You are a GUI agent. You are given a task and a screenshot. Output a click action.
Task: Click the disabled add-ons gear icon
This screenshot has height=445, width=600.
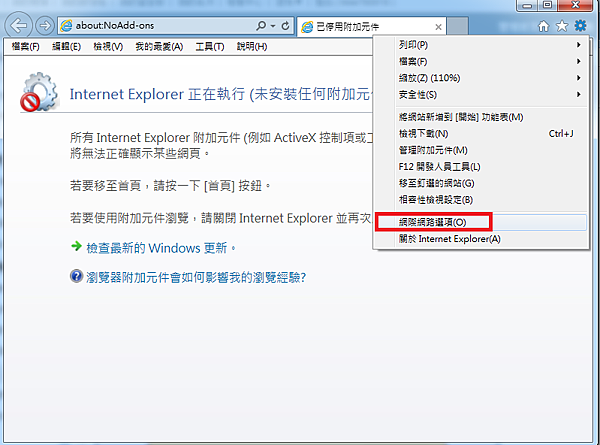click(x=39, y=92)
